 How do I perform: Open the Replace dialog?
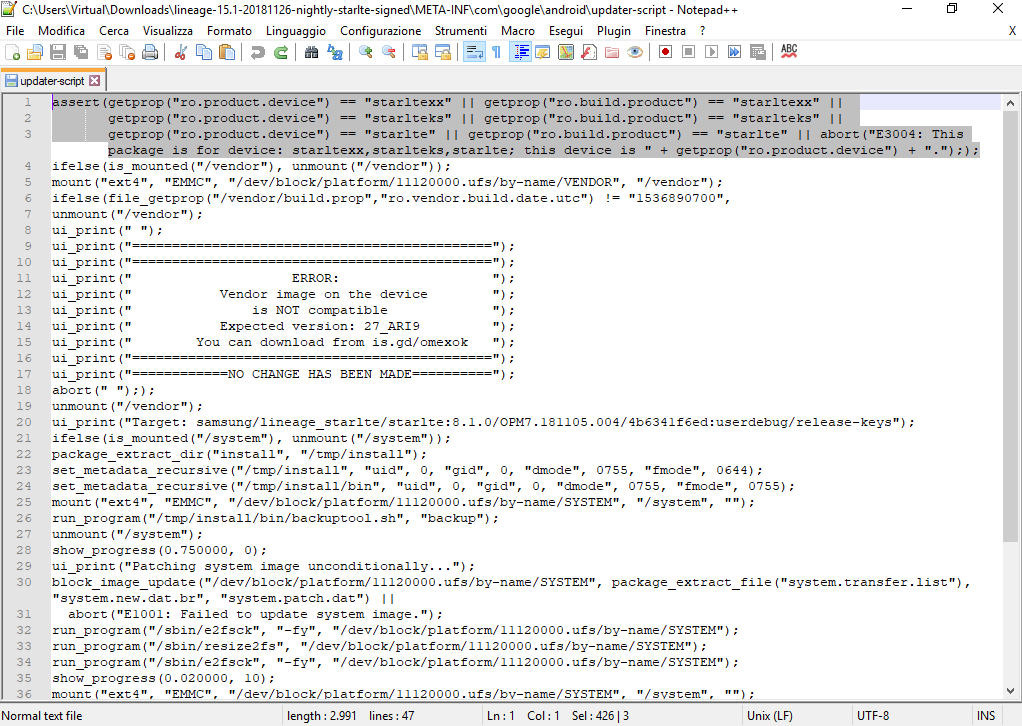(x=336, y=51)
